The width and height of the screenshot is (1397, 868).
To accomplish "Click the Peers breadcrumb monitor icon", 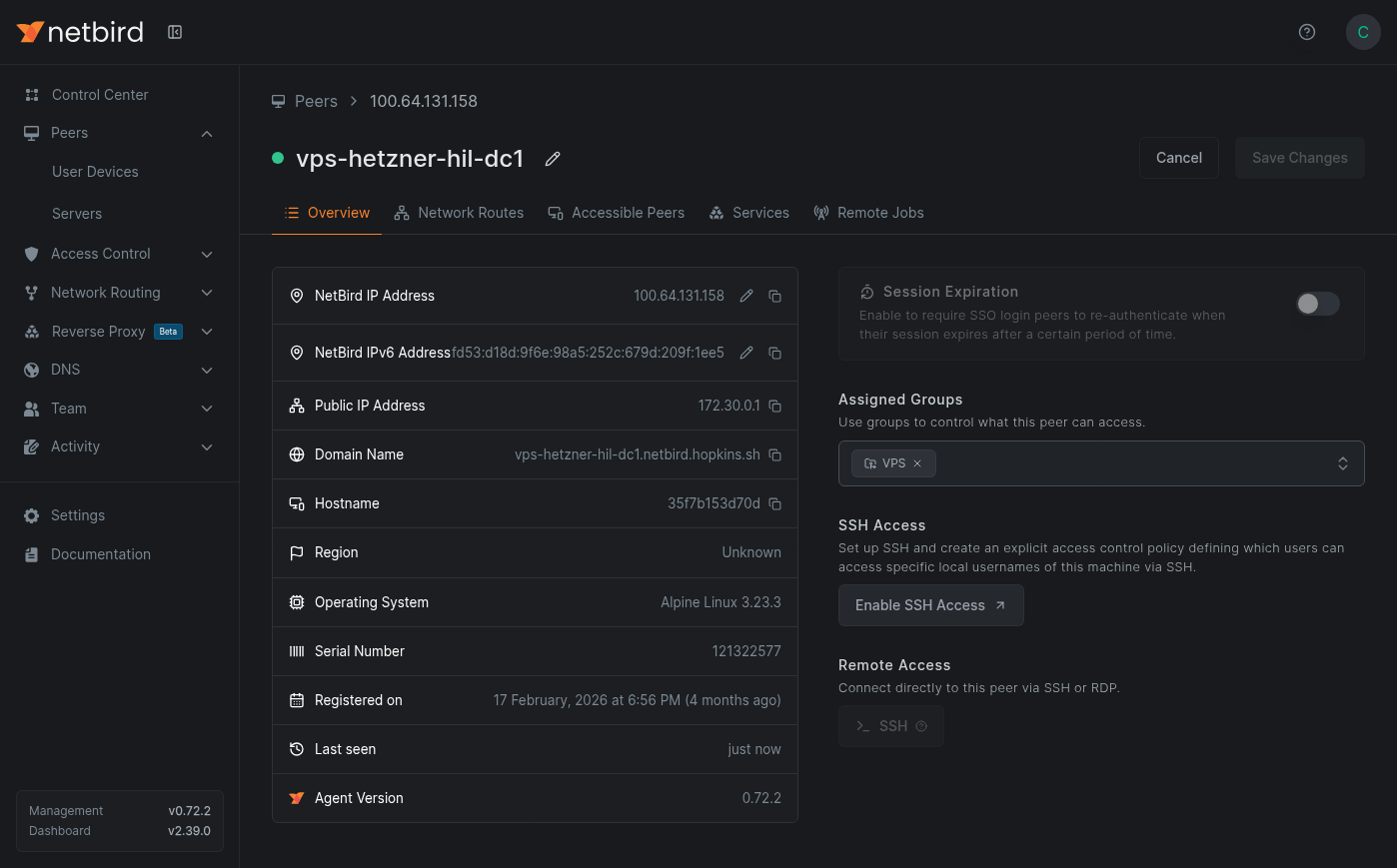I will pyautogui.click(x=279, y=101).
